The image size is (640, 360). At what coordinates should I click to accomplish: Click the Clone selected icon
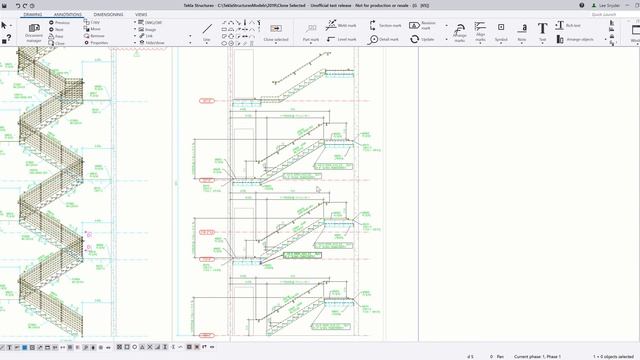pyautogui.click(x=276, y=28)
